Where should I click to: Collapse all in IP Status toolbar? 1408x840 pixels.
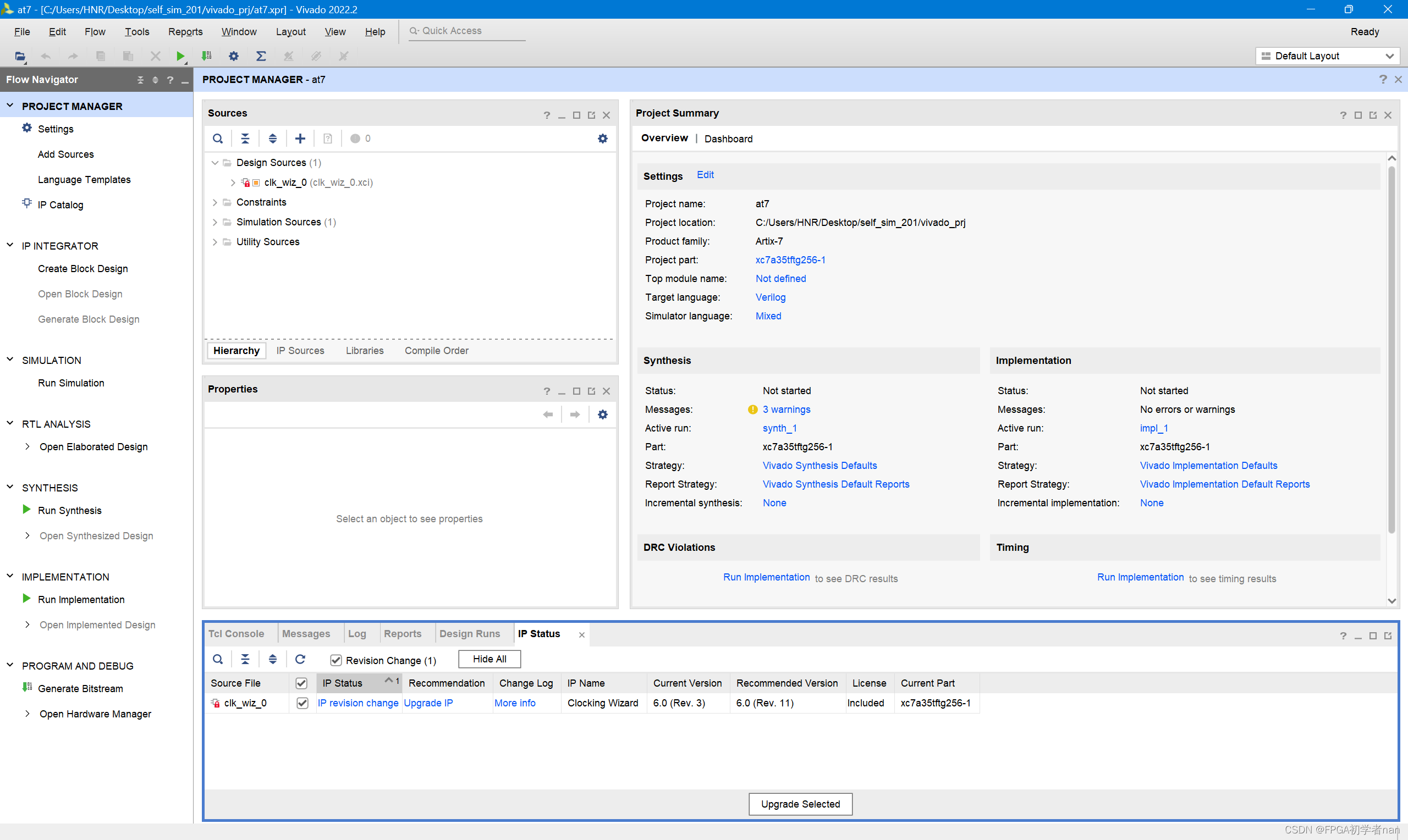pyautogui.click(x=245, y=660)
